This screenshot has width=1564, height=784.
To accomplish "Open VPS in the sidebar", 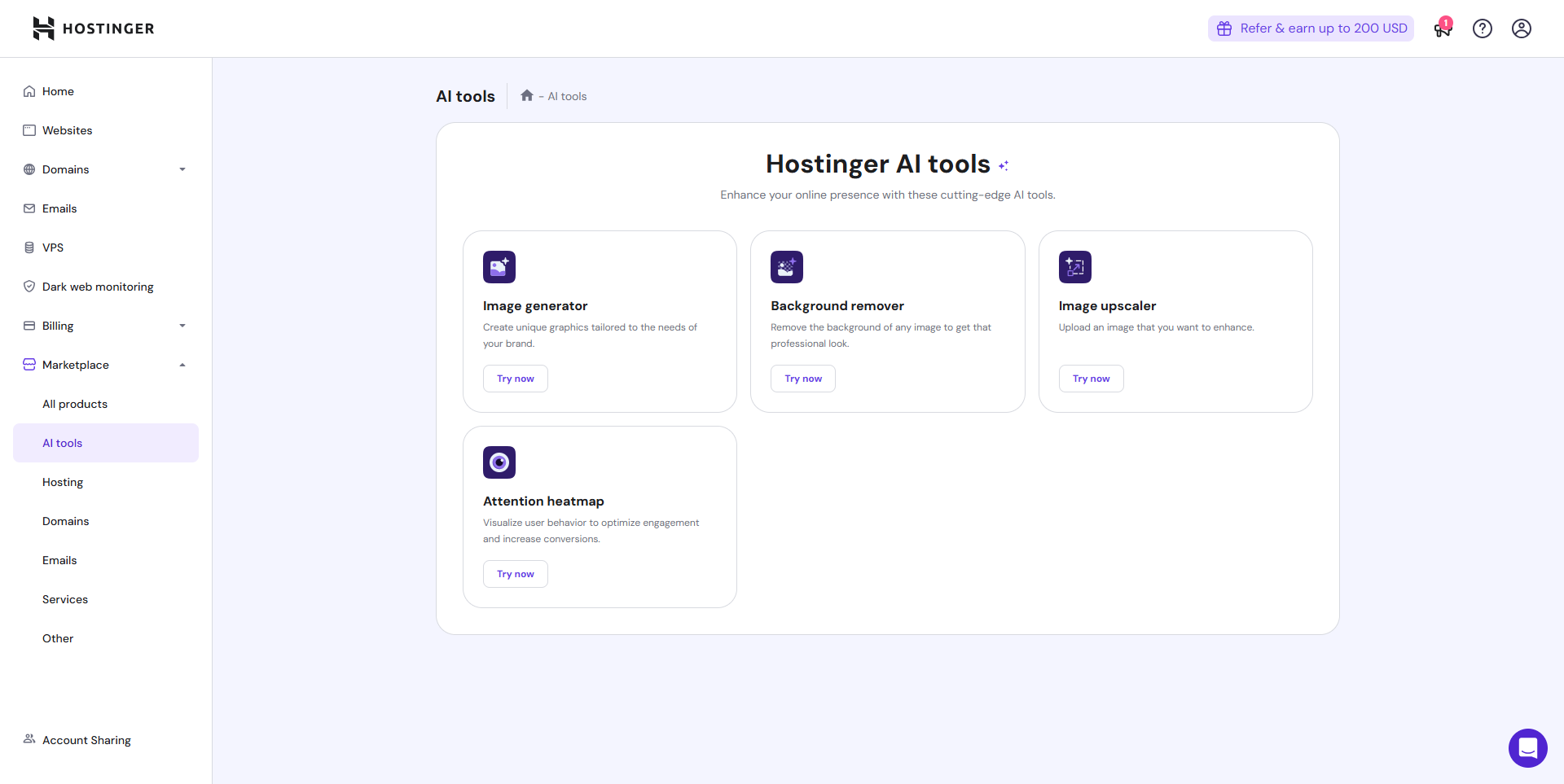I will (x=106, y=247).
